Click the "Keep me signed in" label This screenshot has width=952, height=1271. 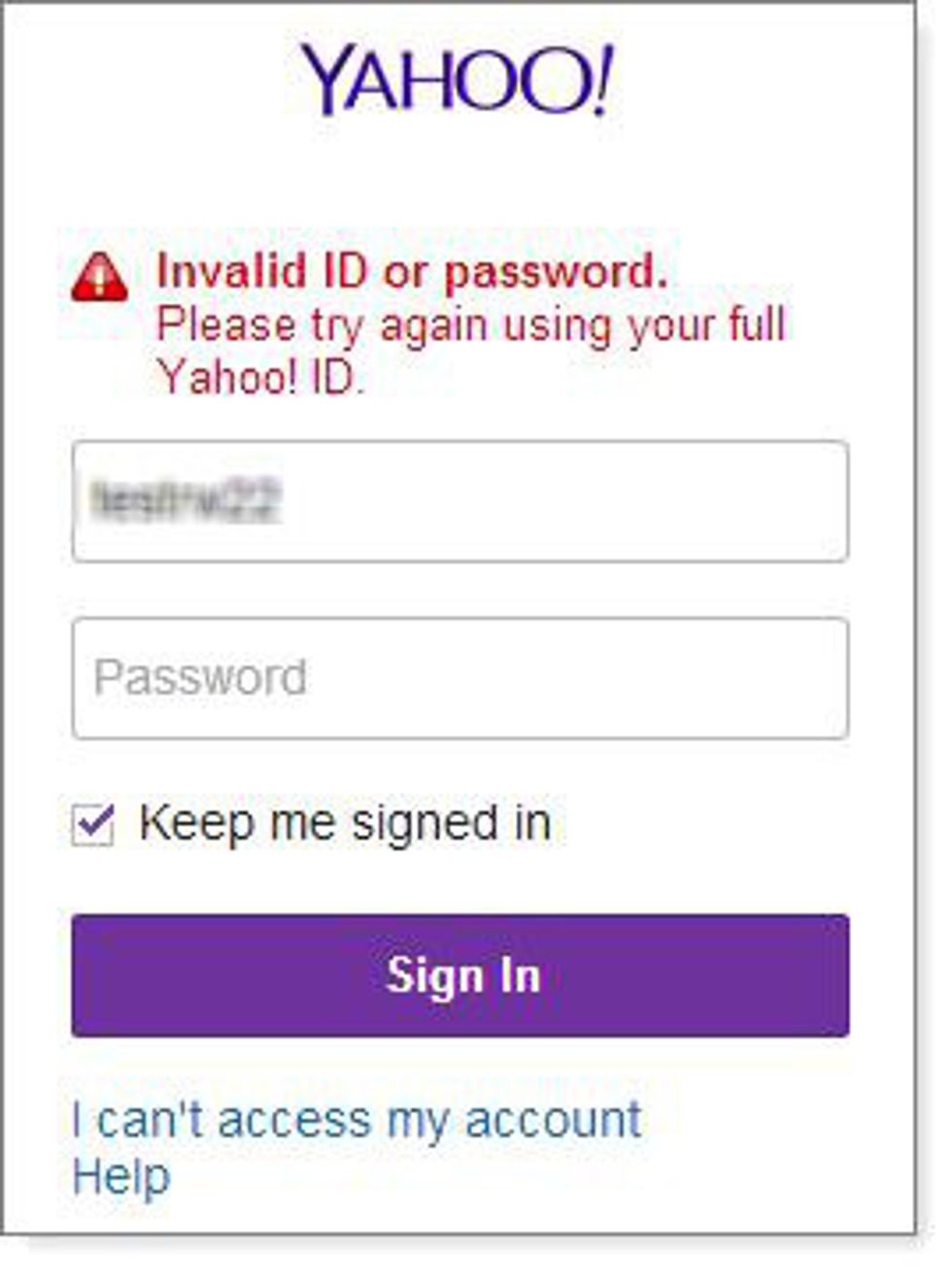(x=345, y=823)
